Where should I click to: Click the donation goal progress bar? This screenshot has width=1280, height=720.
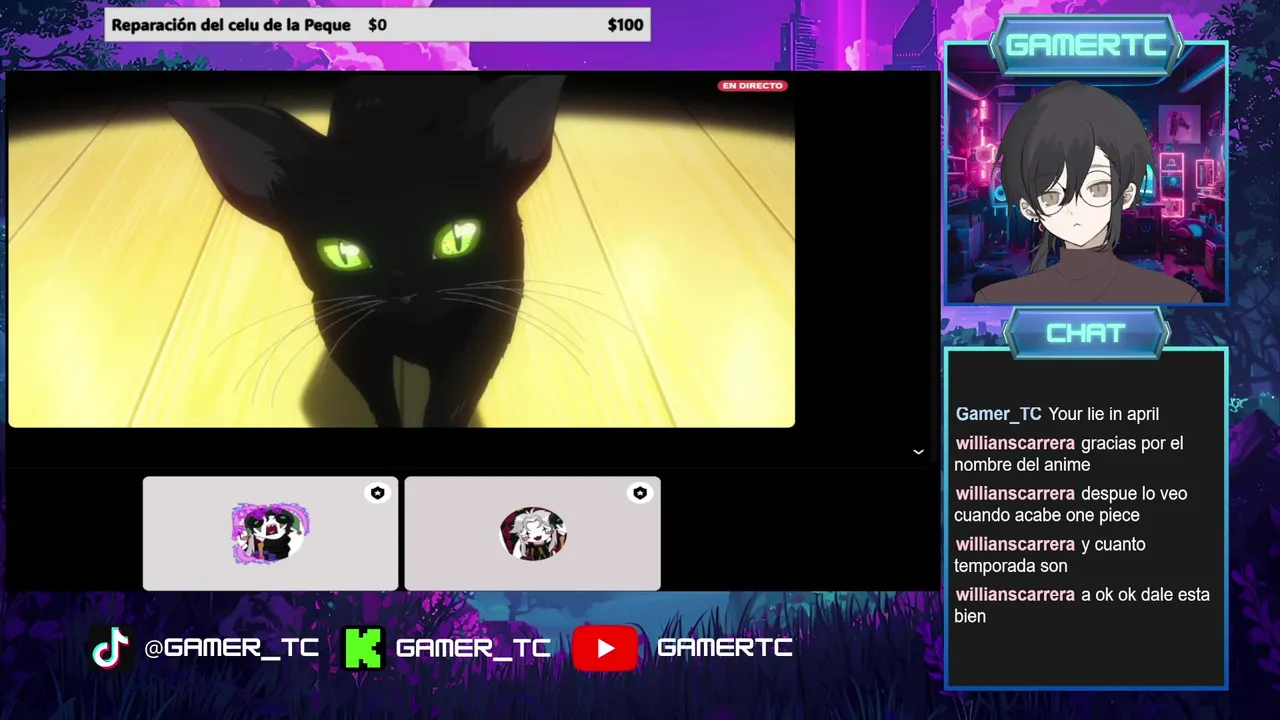[378, 25]
